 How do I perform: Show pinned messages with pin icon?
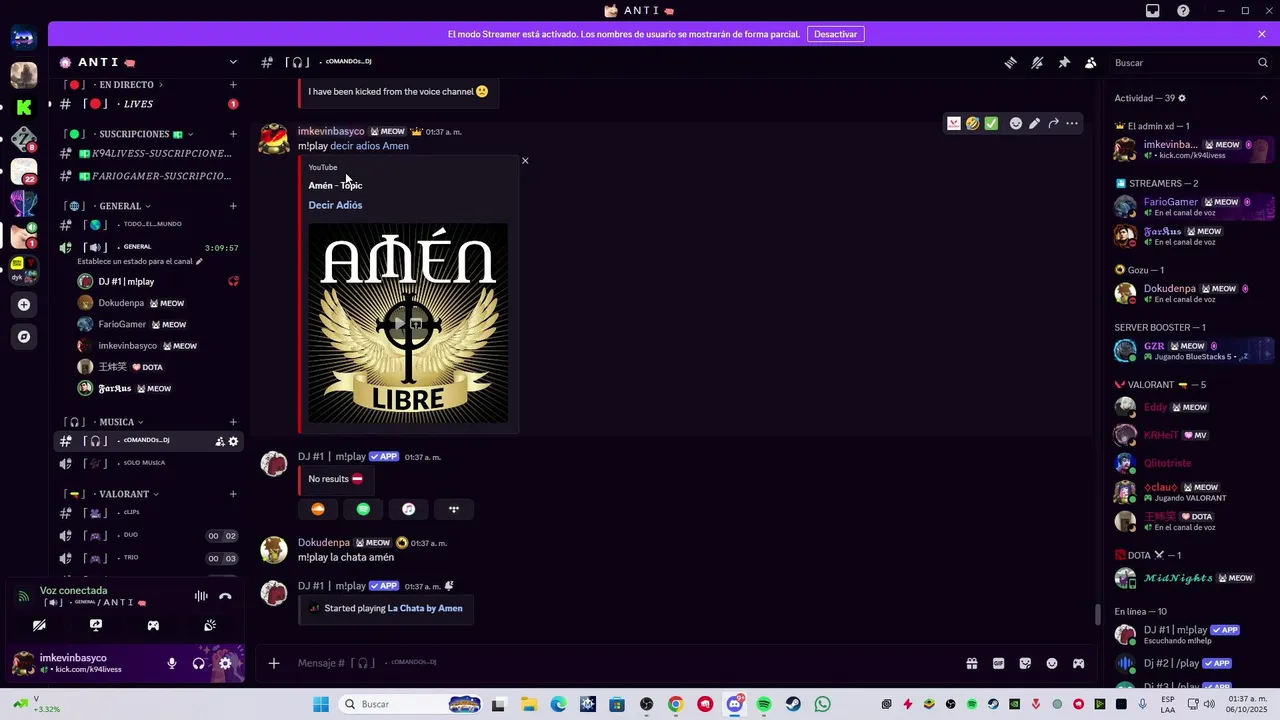[x=1064, y=62]
